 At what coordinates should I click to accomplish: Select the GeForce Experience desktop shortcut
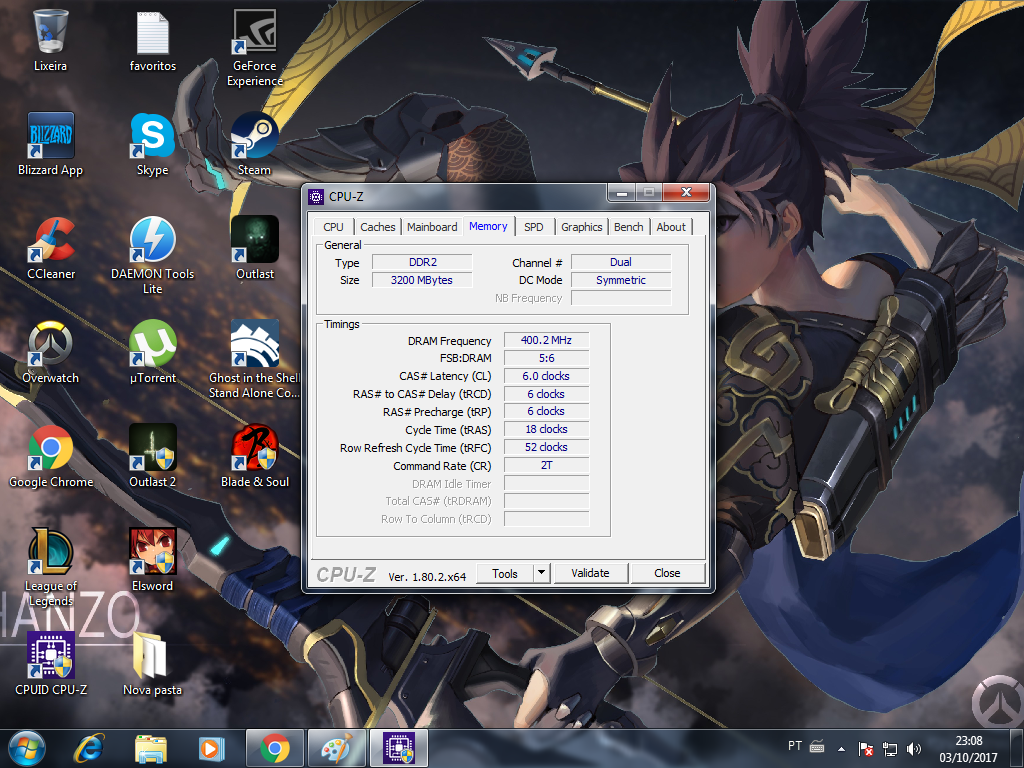pyautogui.click(x=255, y=48)
